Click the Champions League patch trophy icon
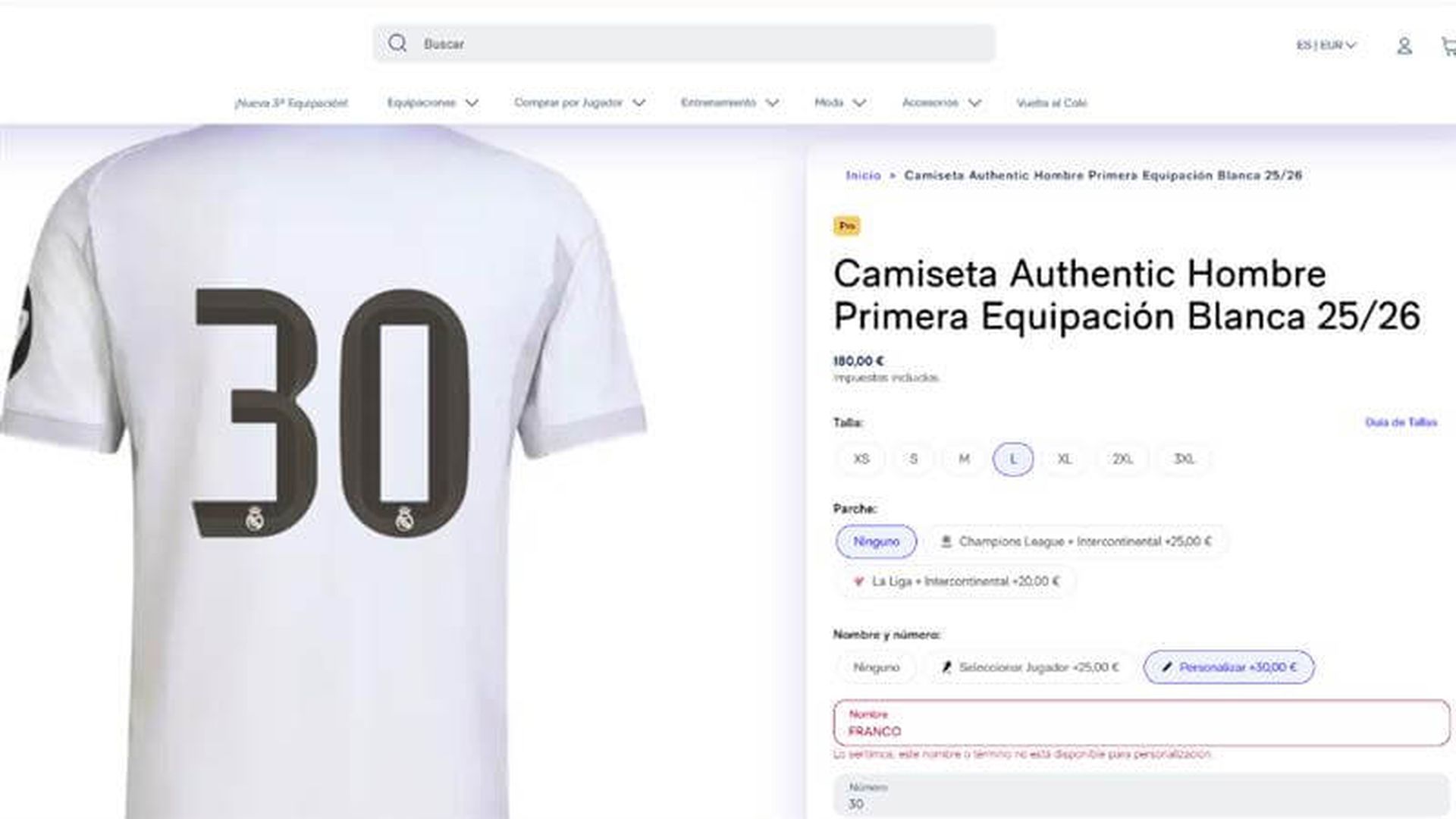 point(946,541)
